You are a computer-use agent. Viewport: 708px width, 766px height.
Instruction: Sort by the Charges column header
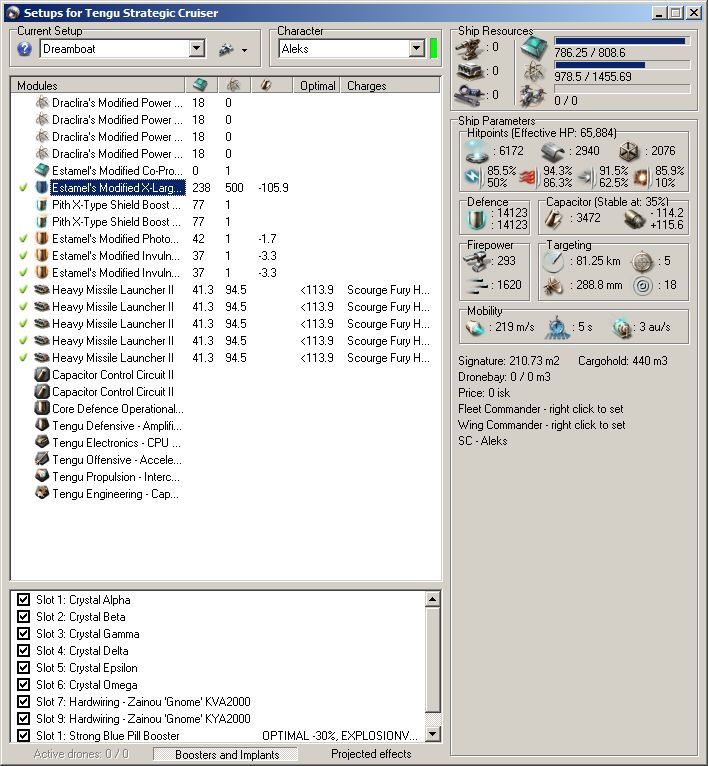[x=390, y=85]
